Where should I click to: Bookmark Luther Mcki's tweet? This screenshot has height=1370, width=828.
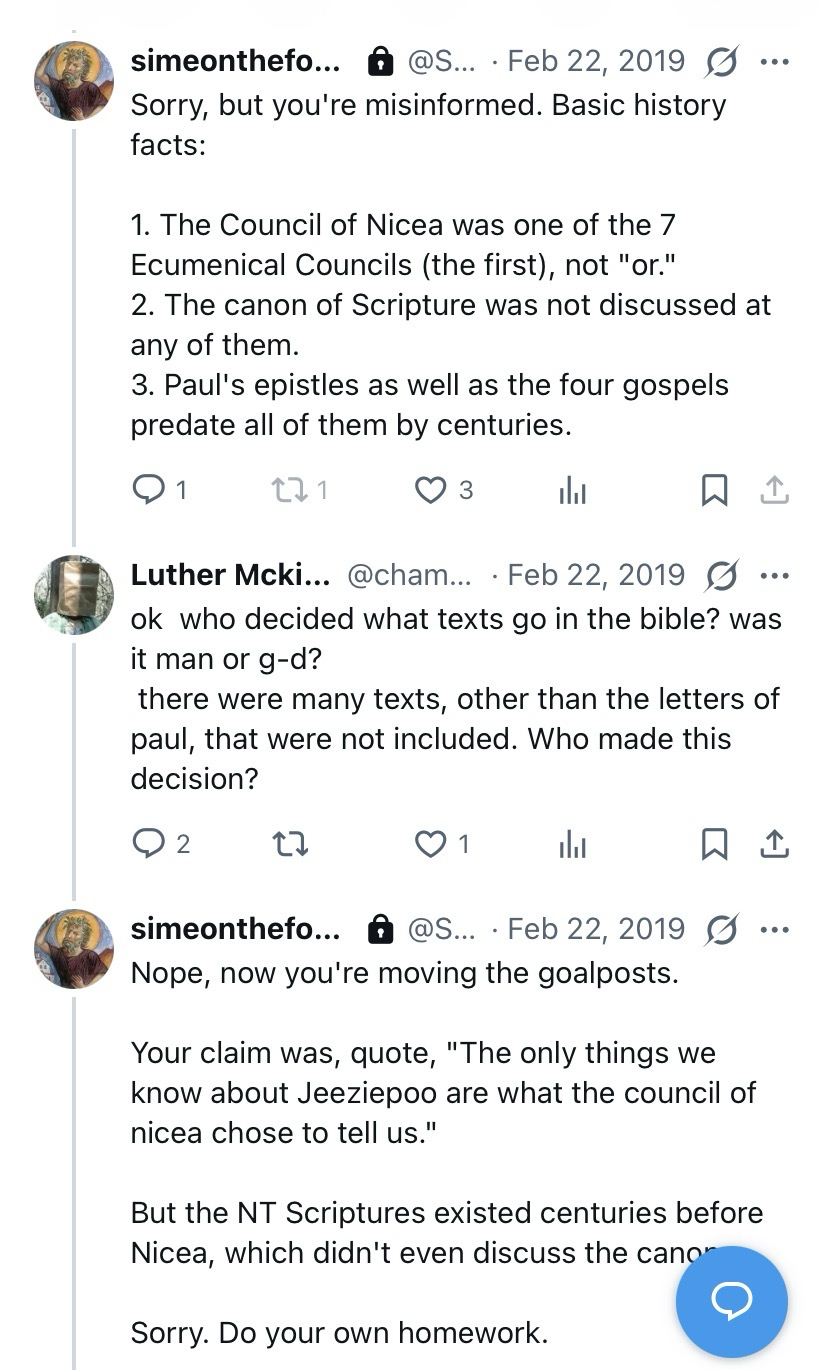tap(714, 844)
